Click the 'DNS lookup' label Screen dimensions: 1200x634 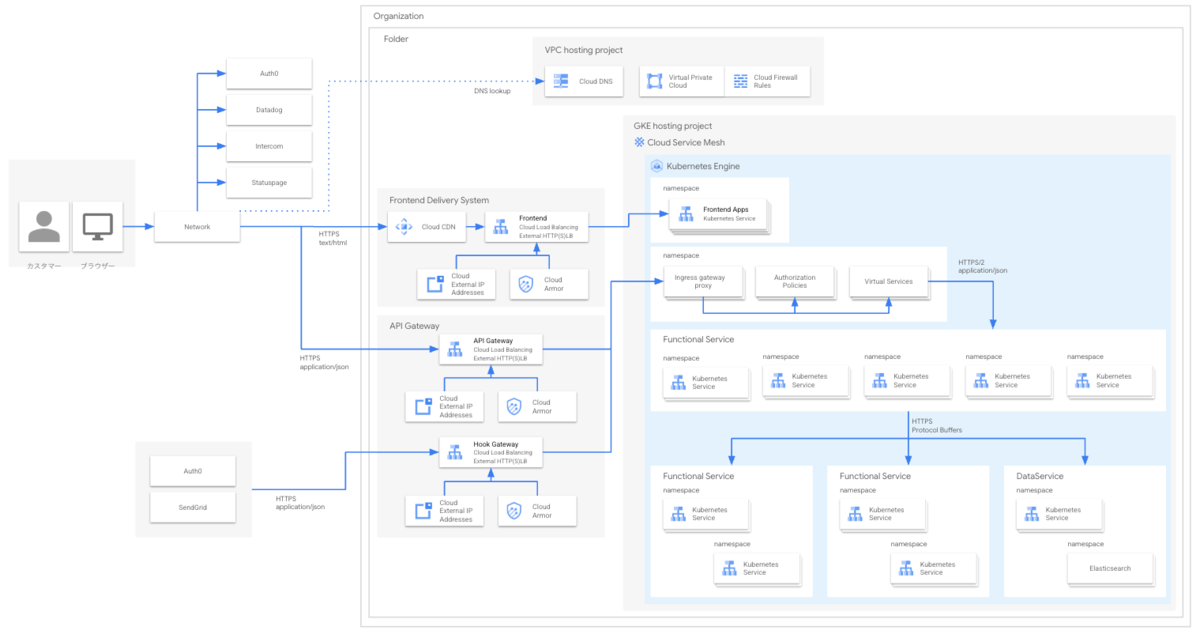pos(492,91)
